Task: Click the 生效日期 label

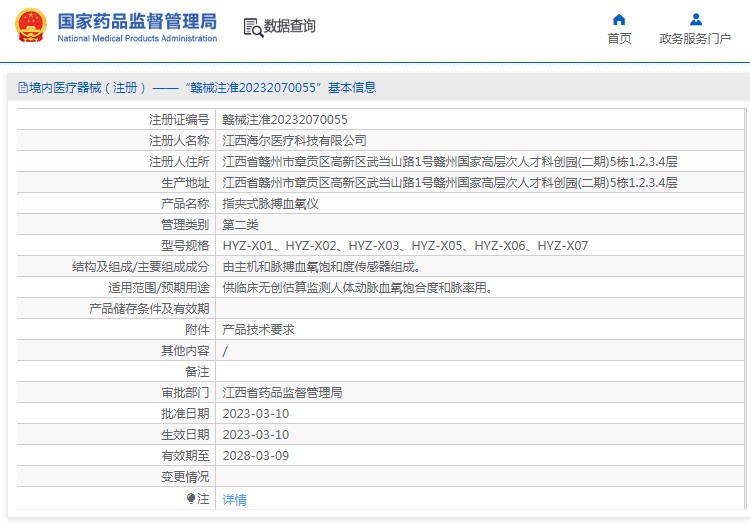Action: pos(185,435)
